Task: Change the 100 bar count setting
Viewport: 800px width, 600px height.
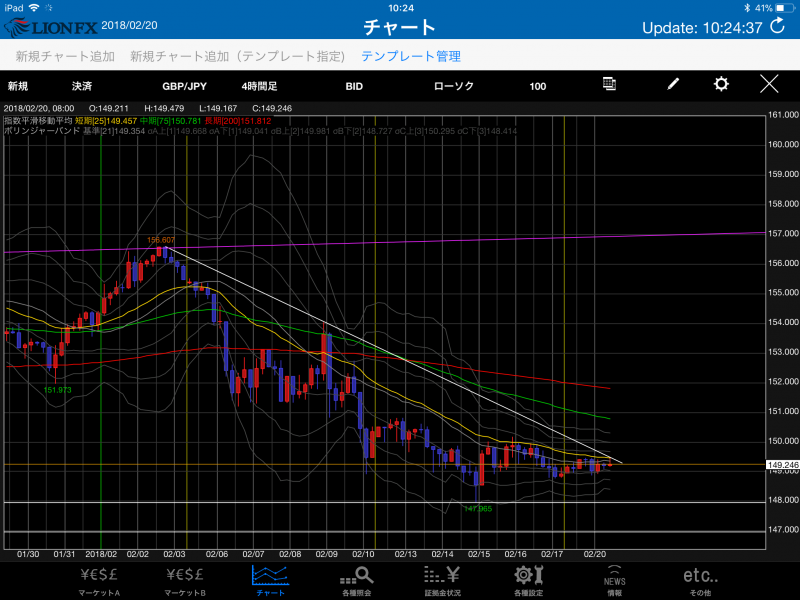Action: pos(538,86)
